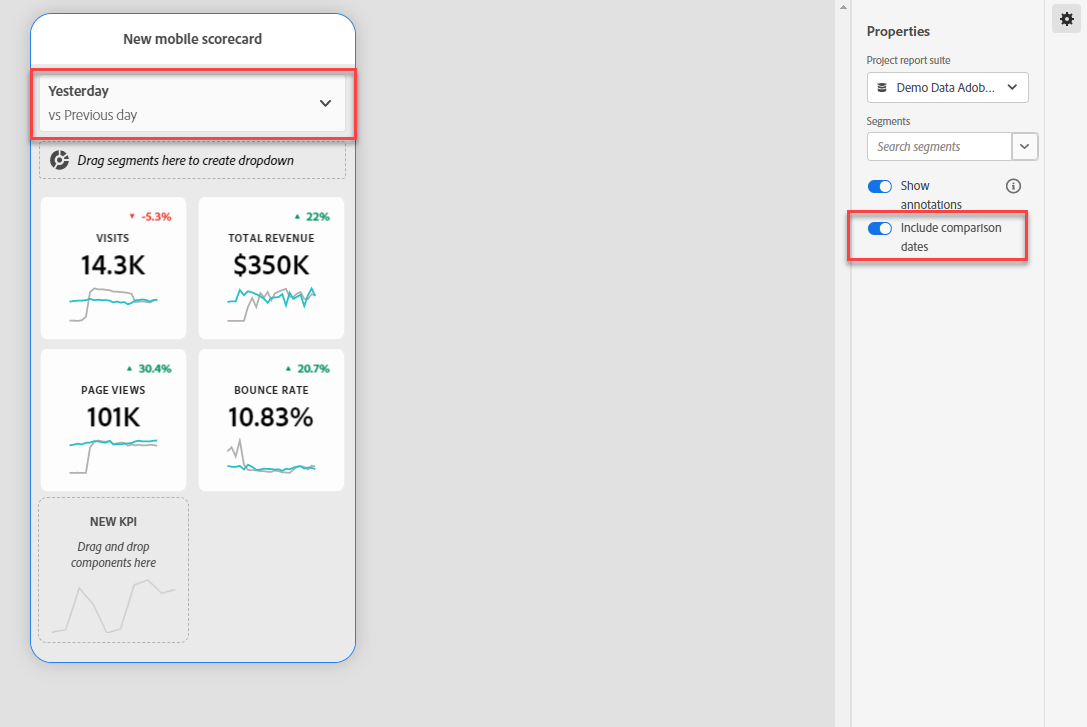Screen dimensions: 1087x727
Task: Click the info icon beside Show annotations
Action: (1013, 186)
